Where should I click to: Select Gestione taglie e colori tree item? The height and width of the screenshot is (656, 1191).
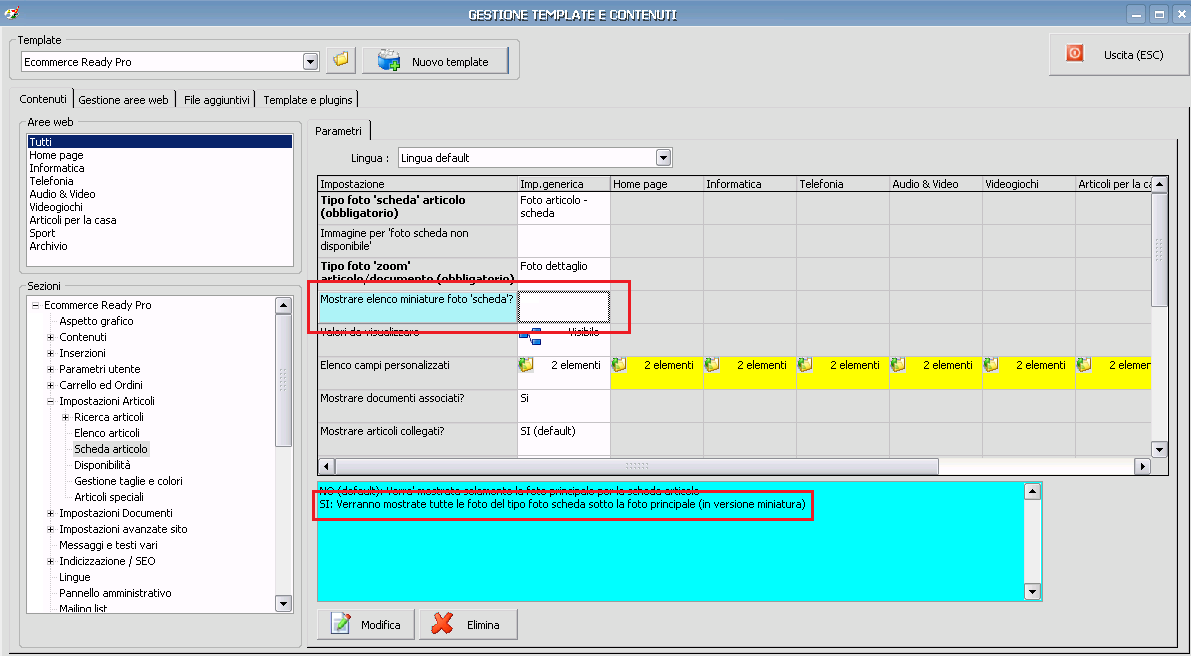coord(128,481)
